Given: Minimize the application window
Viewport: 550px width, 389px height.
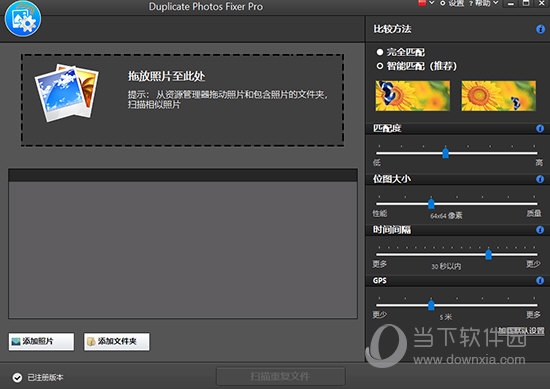Looking at the screenshot, I should (x=511, y=4).
